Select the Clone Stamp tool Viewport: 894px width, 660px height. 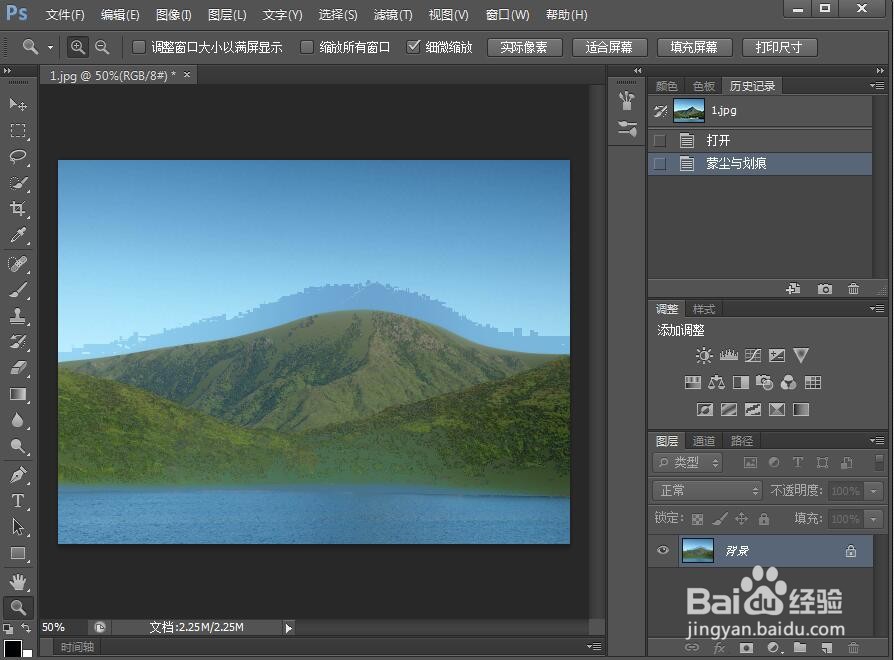pyautogui.click(x=18, y=316)
